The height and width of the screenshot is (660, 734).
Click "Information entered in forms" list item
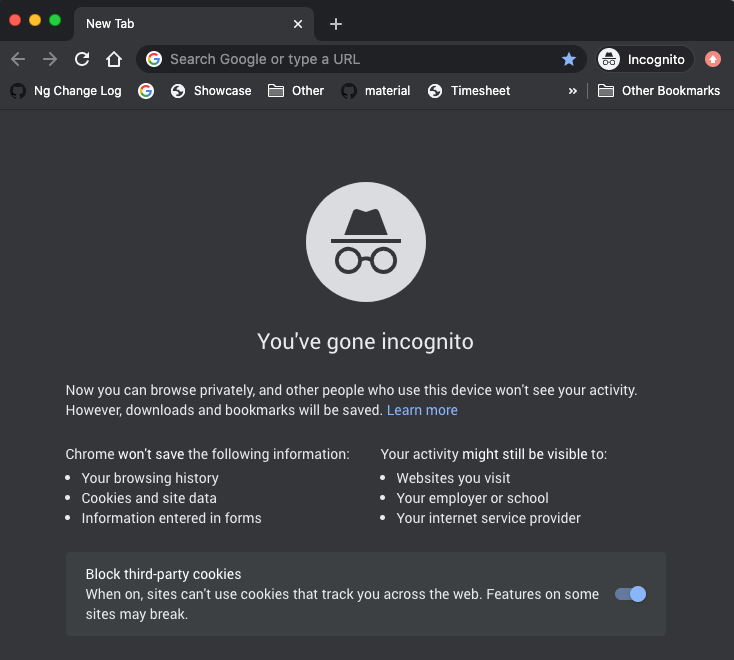[171, 518]
